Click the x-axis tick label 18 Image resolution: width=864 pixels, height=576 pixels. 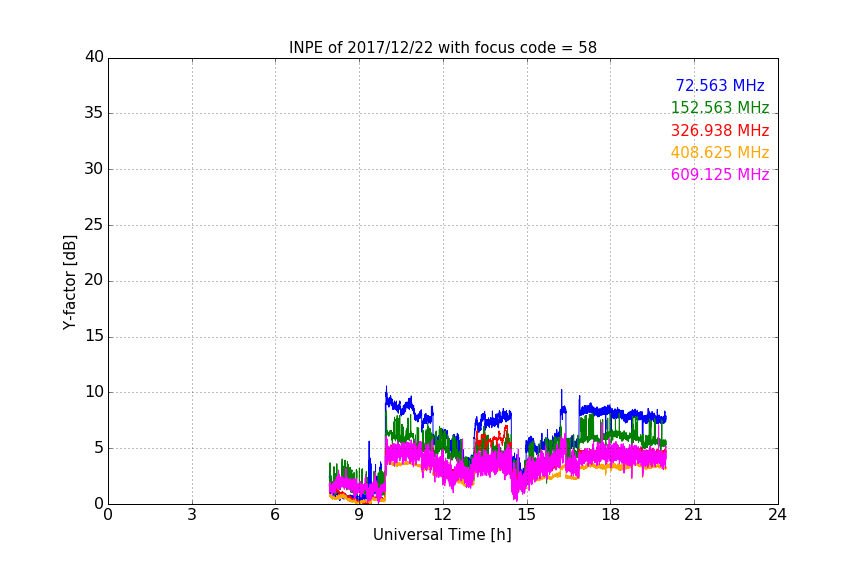[610, 515]
